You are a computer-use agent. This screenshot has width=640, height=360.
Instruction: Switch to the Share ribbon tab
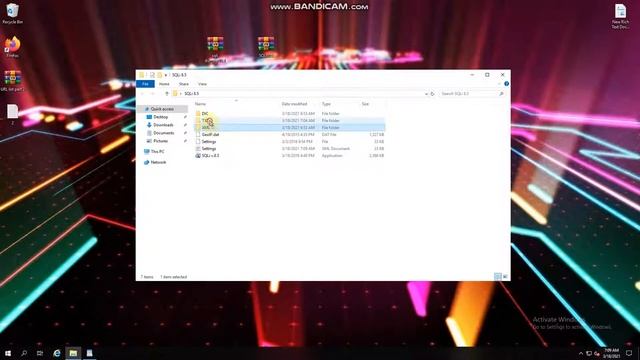pos(184,84)
